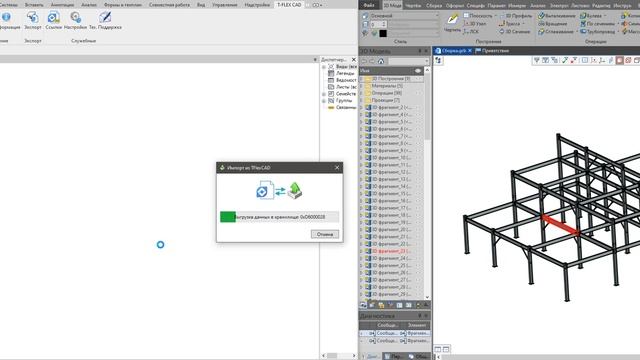Click the Тех. Поддержка icon

(x=105, y=18)
